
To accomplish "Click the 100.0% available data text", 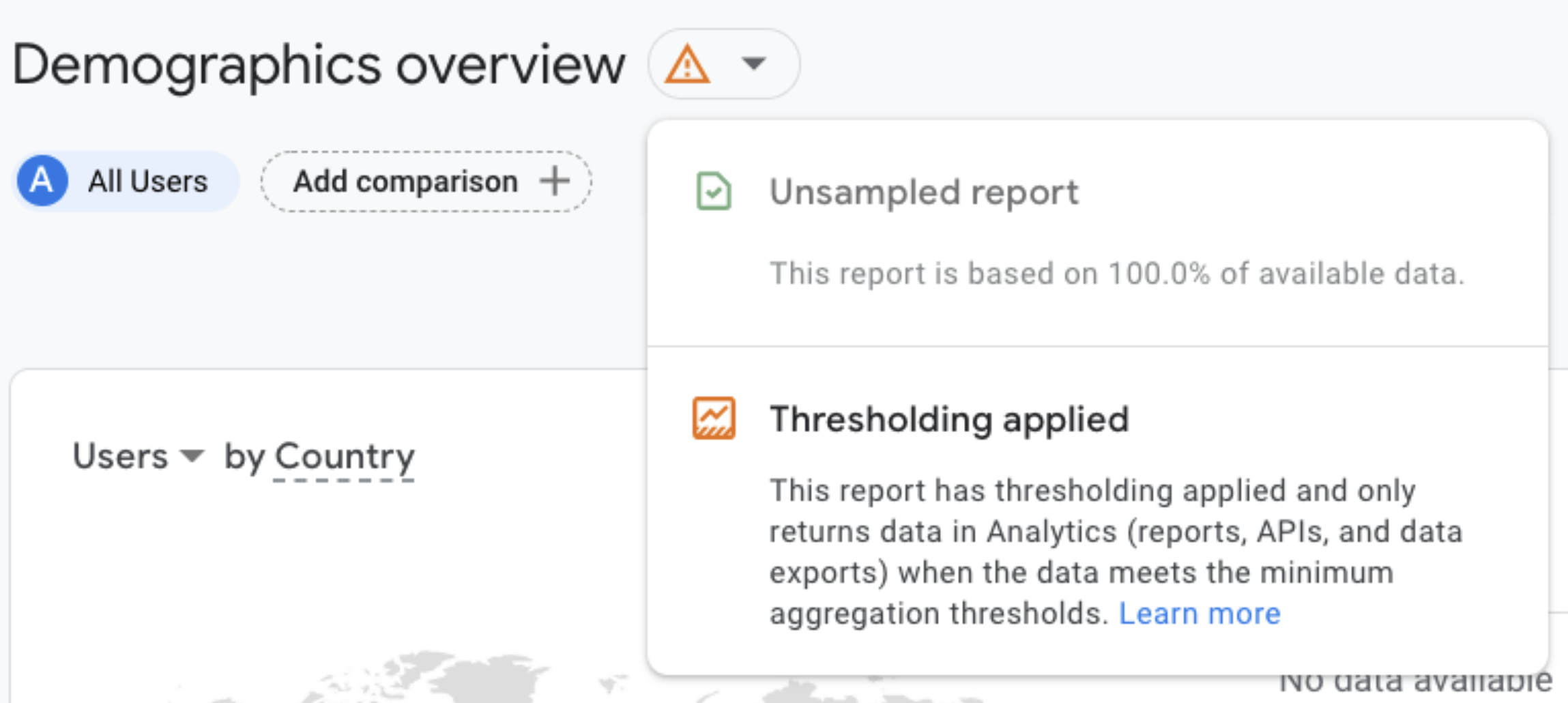I will pos(1116,274).
